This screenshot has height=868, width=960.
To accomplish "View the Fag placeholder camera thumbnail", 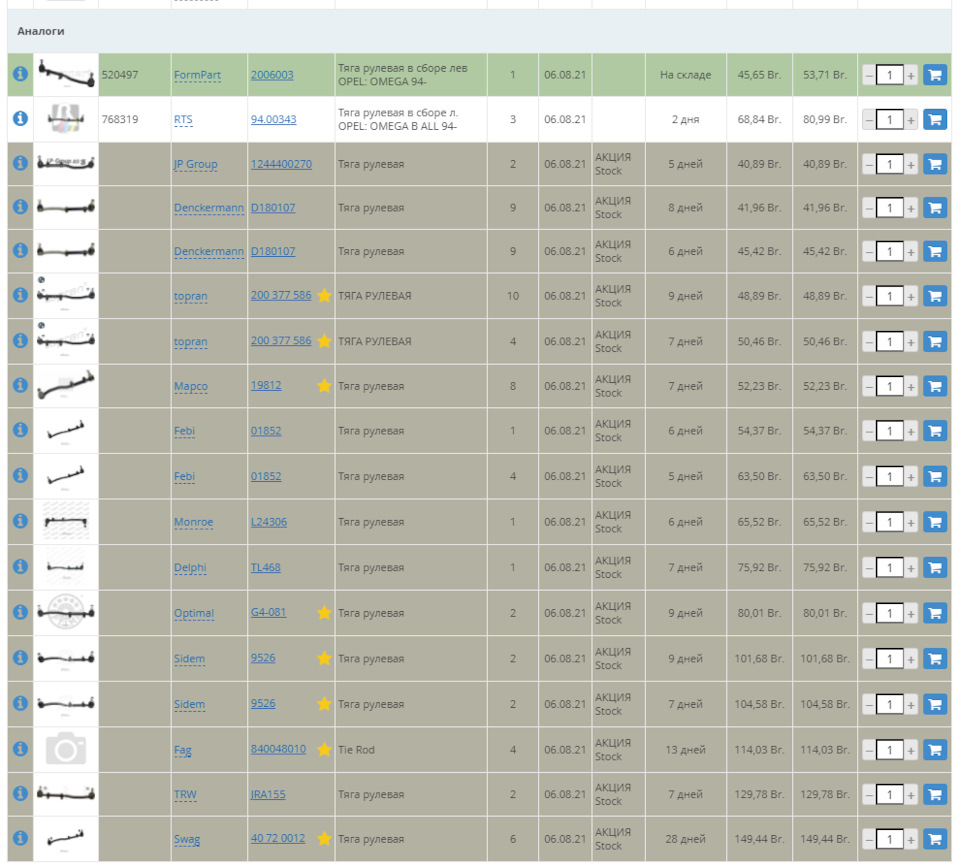I will click(66, 749).
